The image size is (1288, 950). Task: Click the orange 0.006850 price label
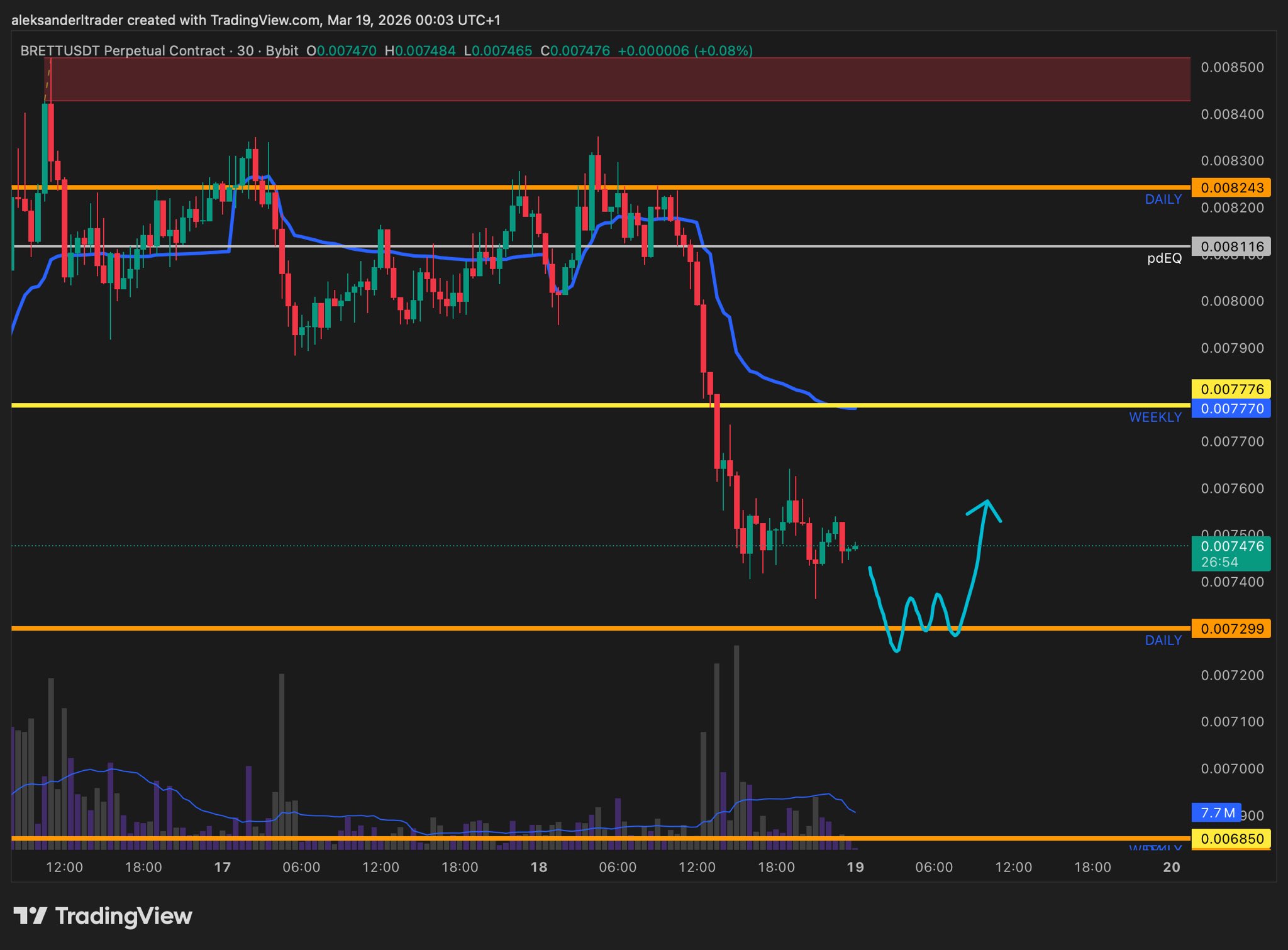pyautogui.click(x=1231, y=839)
